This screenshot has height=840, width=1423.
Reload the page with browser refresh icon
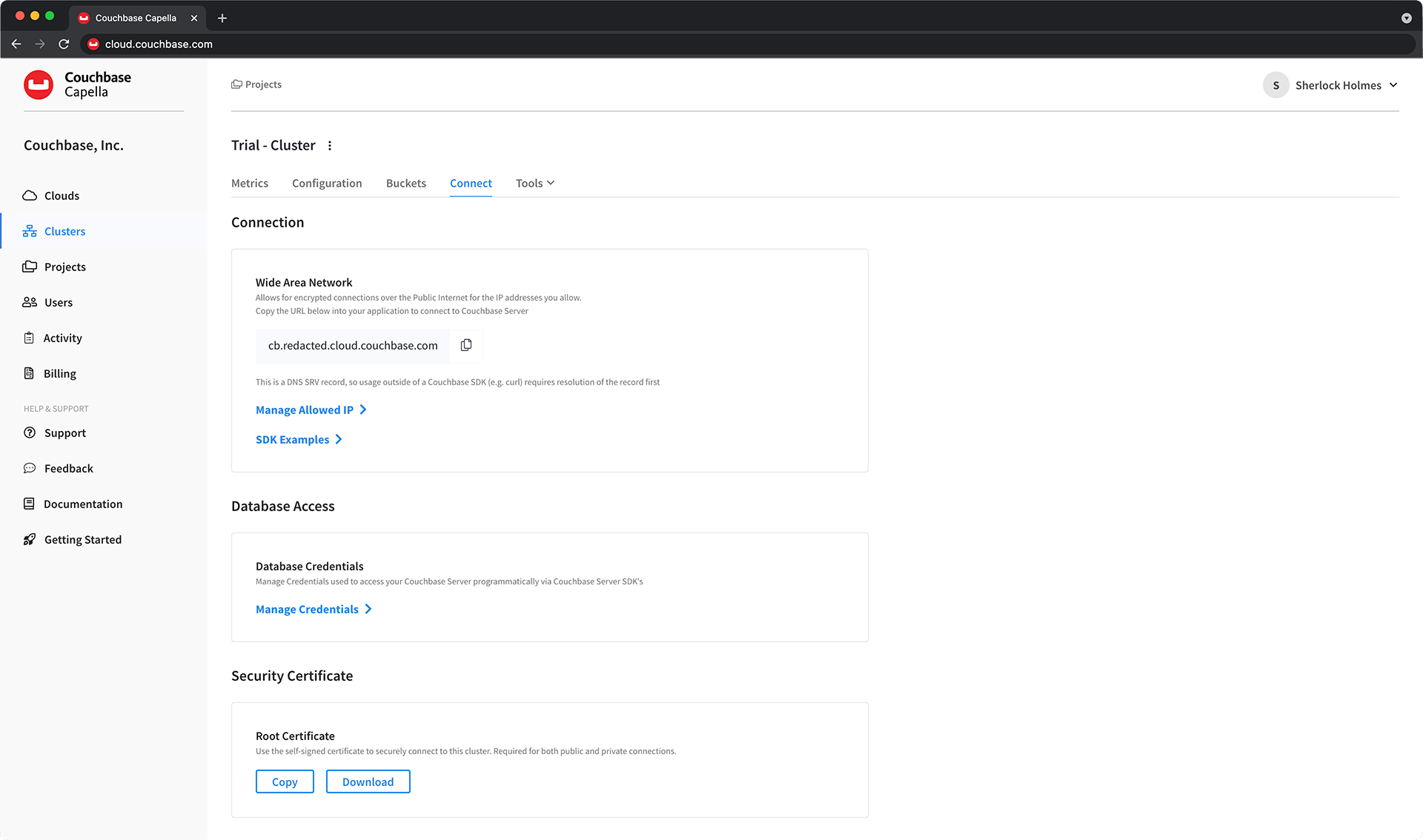click(x=64, y=44)
